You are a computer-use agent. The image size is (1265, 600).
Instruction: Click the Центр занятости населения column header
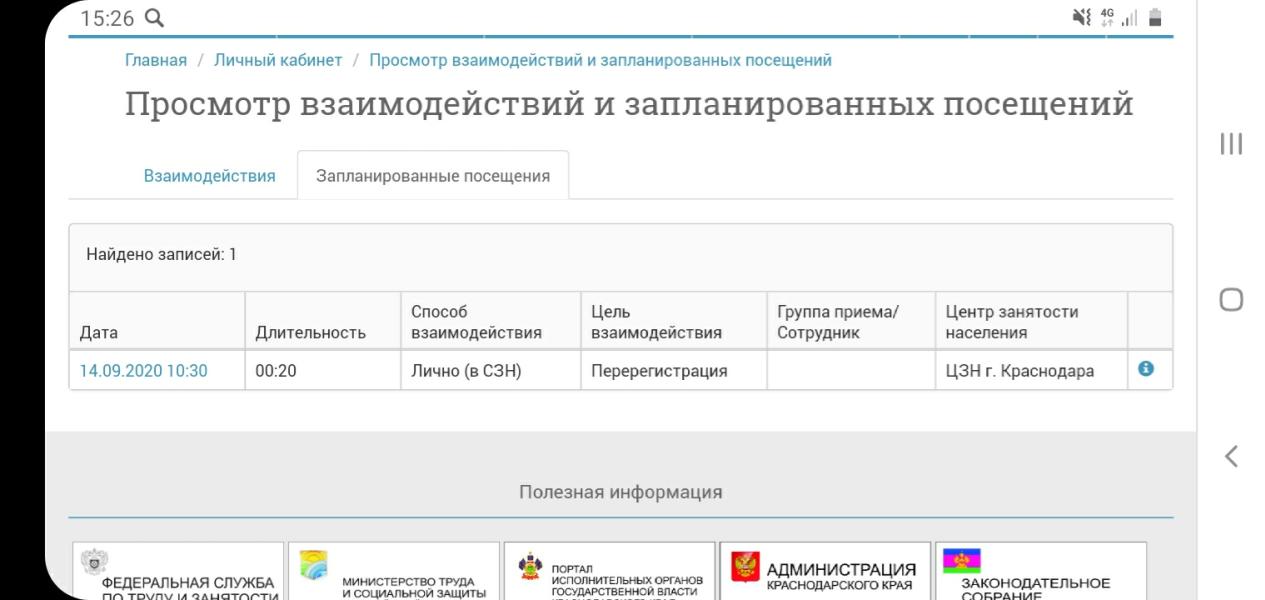click(1012, 322)
